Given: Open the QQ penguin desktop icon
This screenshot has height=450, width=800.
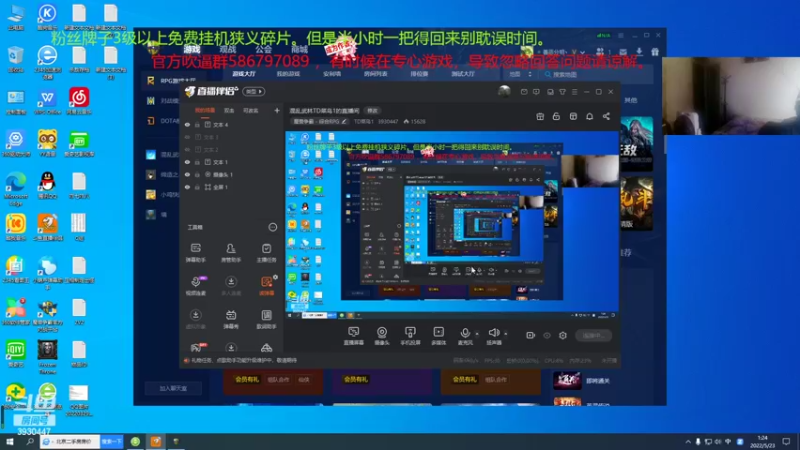Looking at the screenshot, I should click(x=47, y=186).
